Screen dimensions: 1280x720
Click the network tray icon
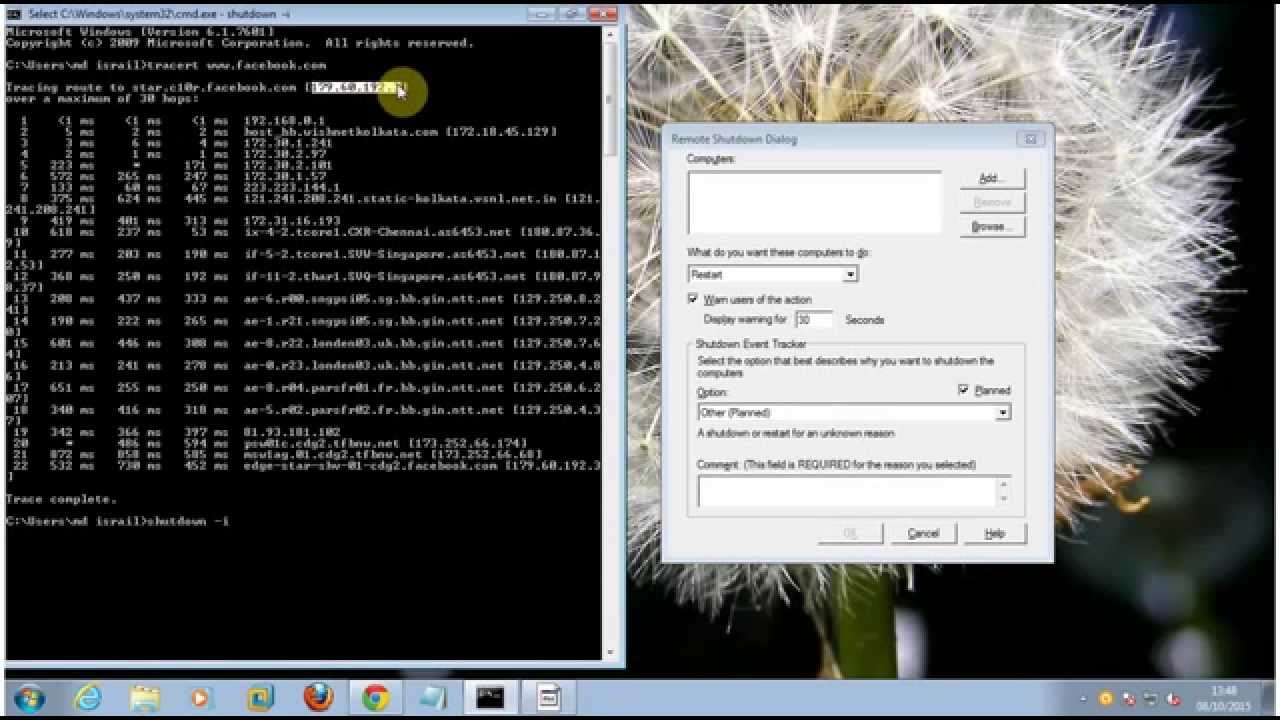(x=1150, y=698)
